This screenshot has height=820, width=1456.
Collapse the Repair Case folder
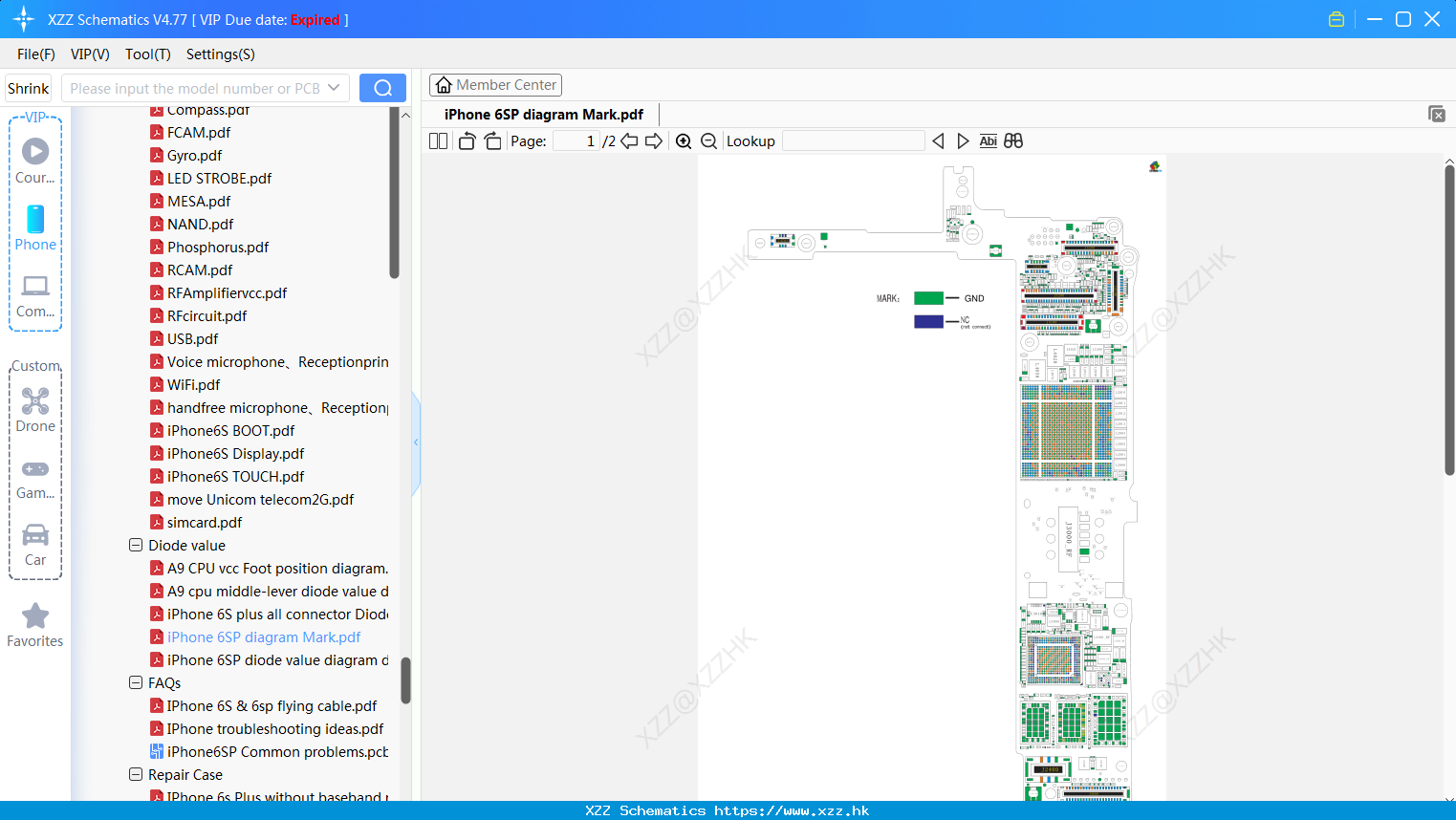(136, 775)
